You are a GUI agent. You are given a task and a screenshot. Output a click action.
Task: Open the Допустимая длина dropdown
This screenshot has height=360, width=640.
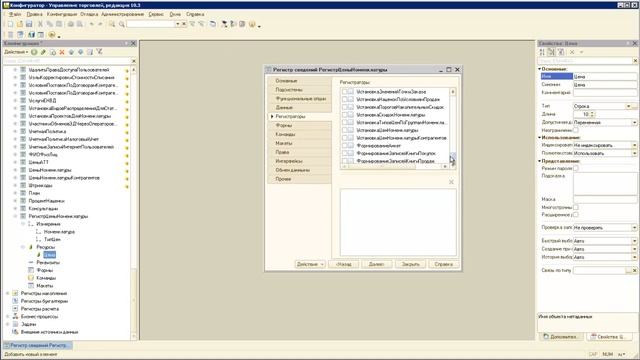(634, 122)
